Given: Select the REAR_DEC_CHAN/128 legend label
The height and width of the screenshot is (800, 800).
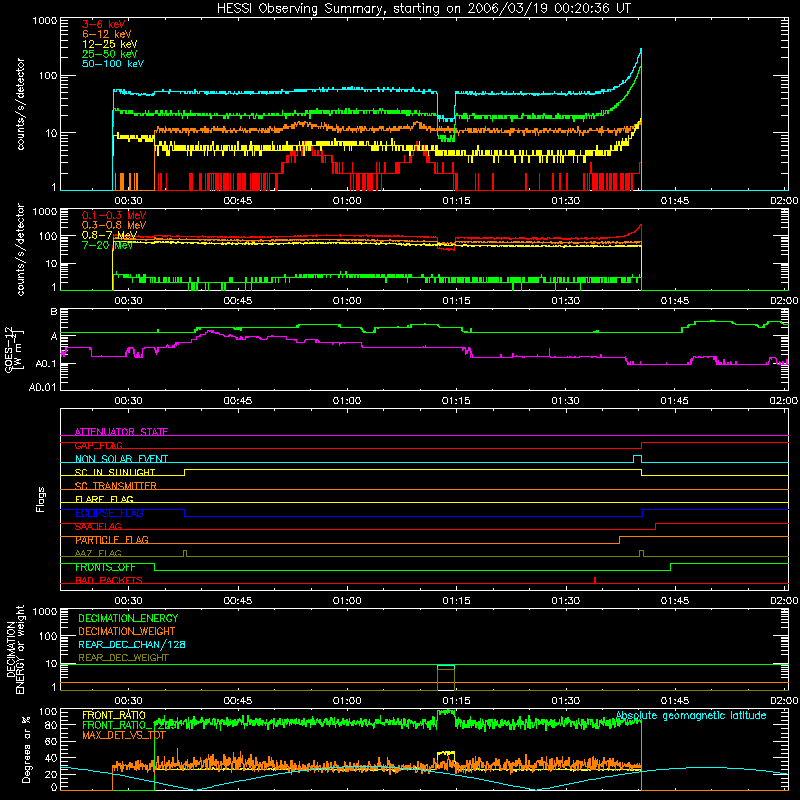Looking at the screenshot, I should (132, 644).
